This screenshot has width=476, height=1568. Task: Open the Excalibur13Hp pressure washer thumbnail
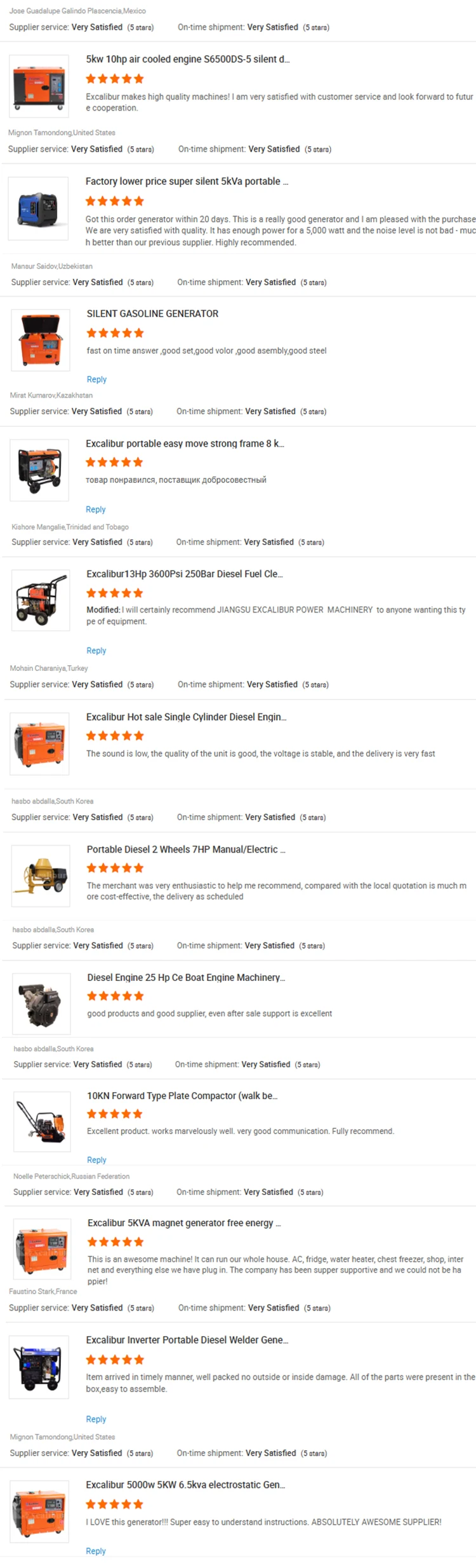click(x=41, y=600)
